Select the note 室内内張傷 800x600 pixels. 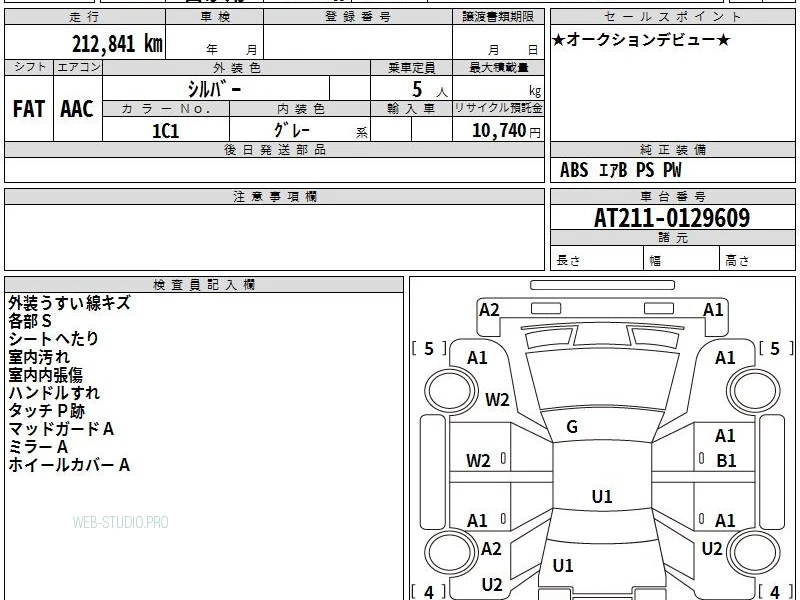[45, 375]
